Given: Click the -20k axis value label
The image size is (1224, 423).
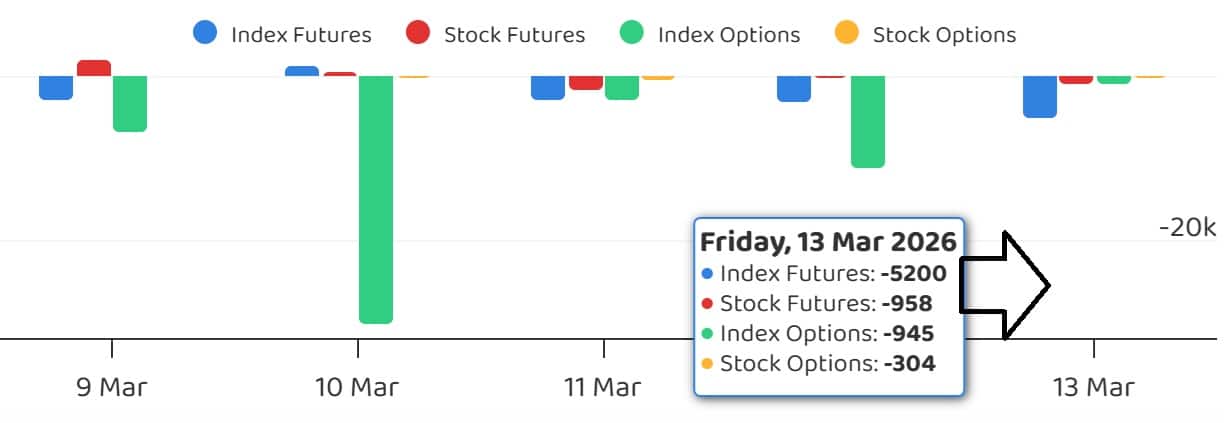Looking at the screenshot, I should pos(1188,227).
